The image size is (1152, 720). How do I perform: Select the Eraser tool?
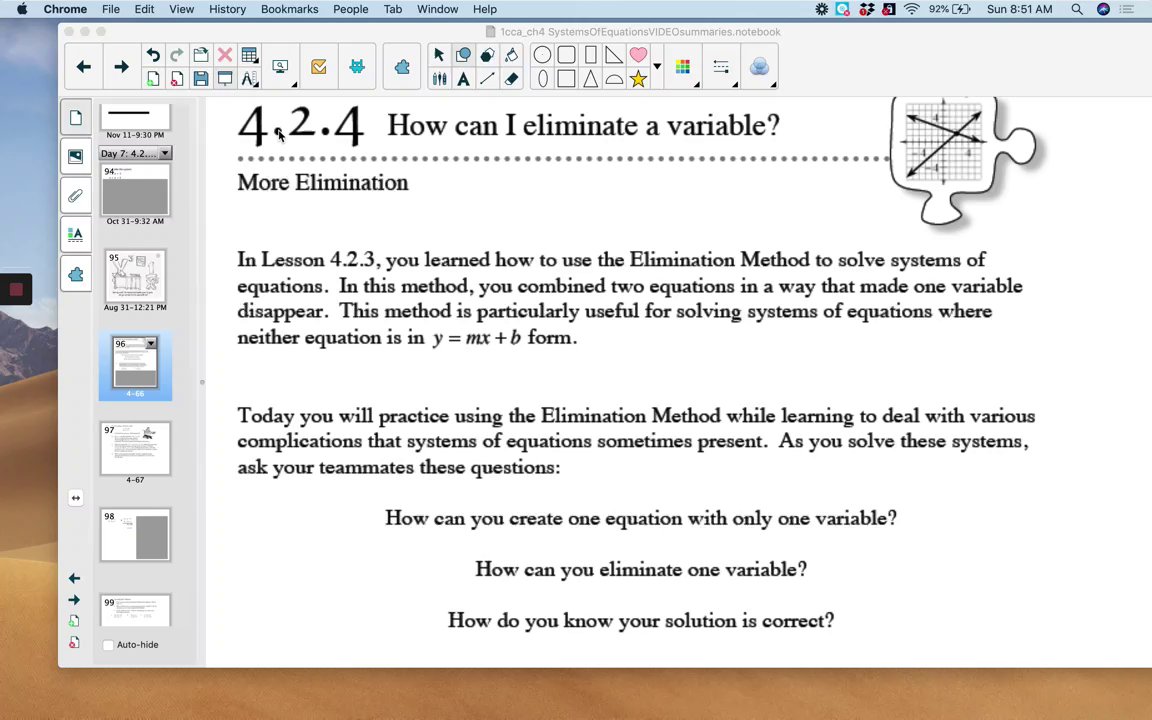(511, 79)
